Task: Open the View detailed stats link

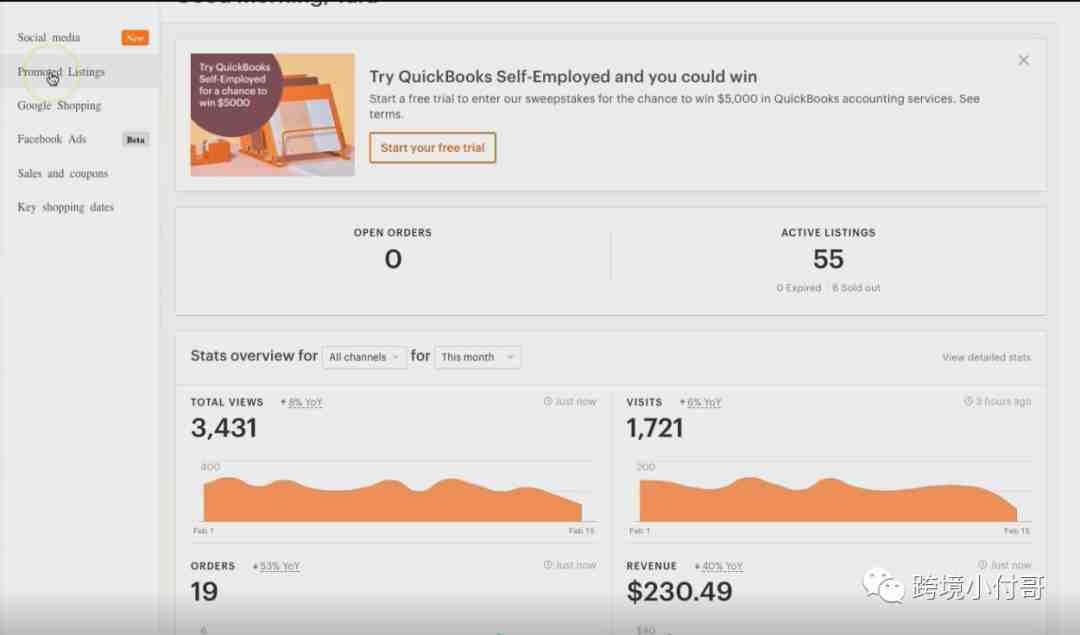Action: pyautogui.click(x=986, y=357)
